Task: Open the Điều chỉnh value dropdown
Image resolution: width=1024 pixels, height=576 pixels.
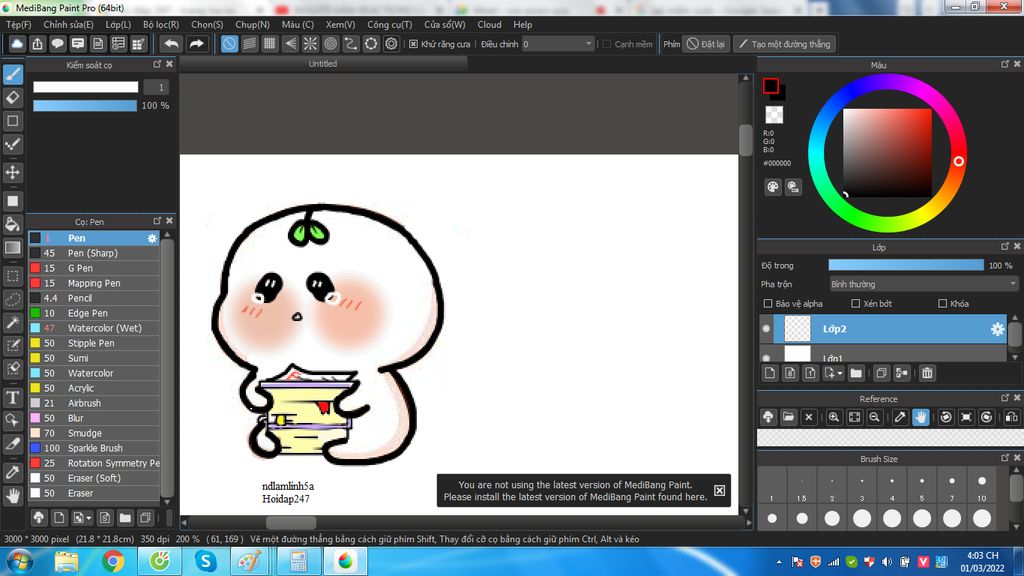Action: [x=558, y=44]
